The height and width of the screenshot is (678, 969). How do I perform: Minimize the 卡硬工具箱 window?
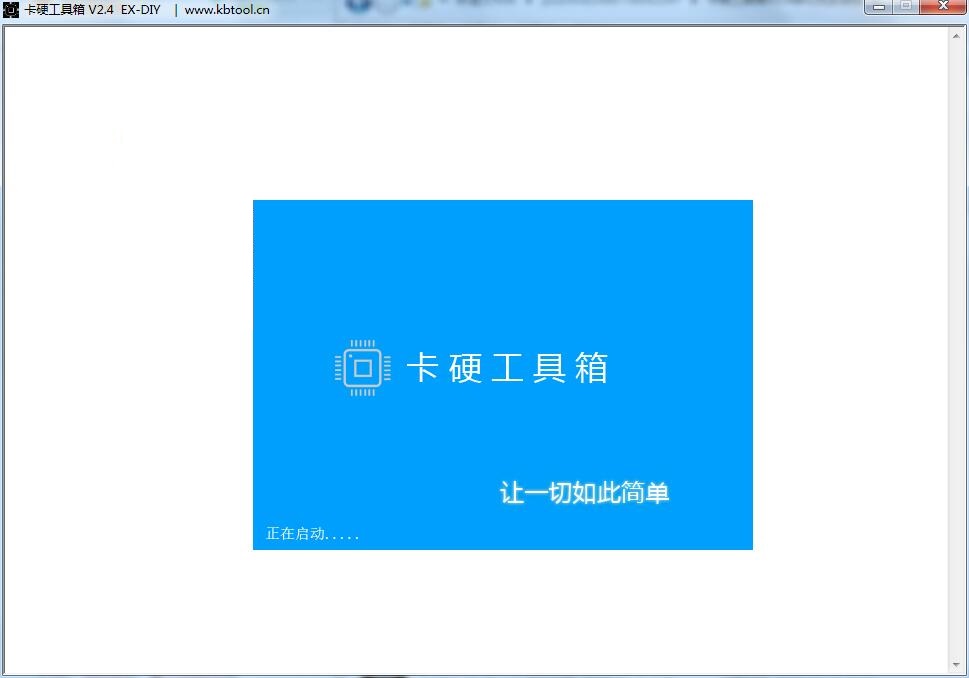[879, 7]
